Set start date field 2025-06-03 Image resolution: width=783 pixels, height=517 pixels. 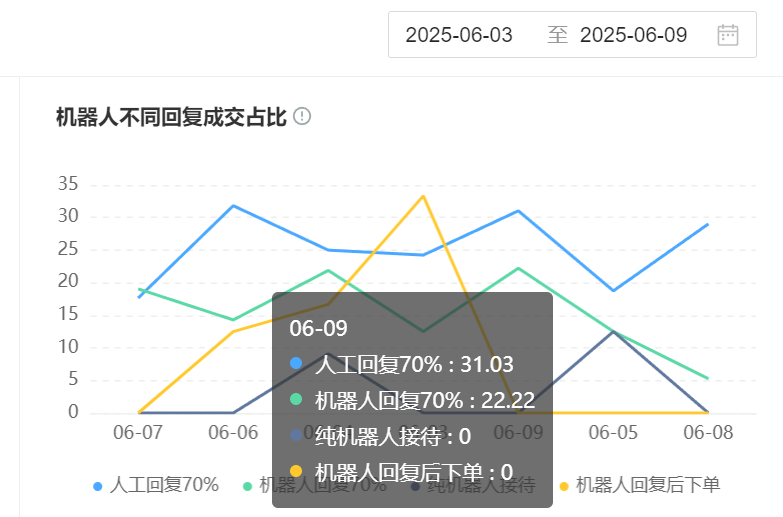click(459, 35)
